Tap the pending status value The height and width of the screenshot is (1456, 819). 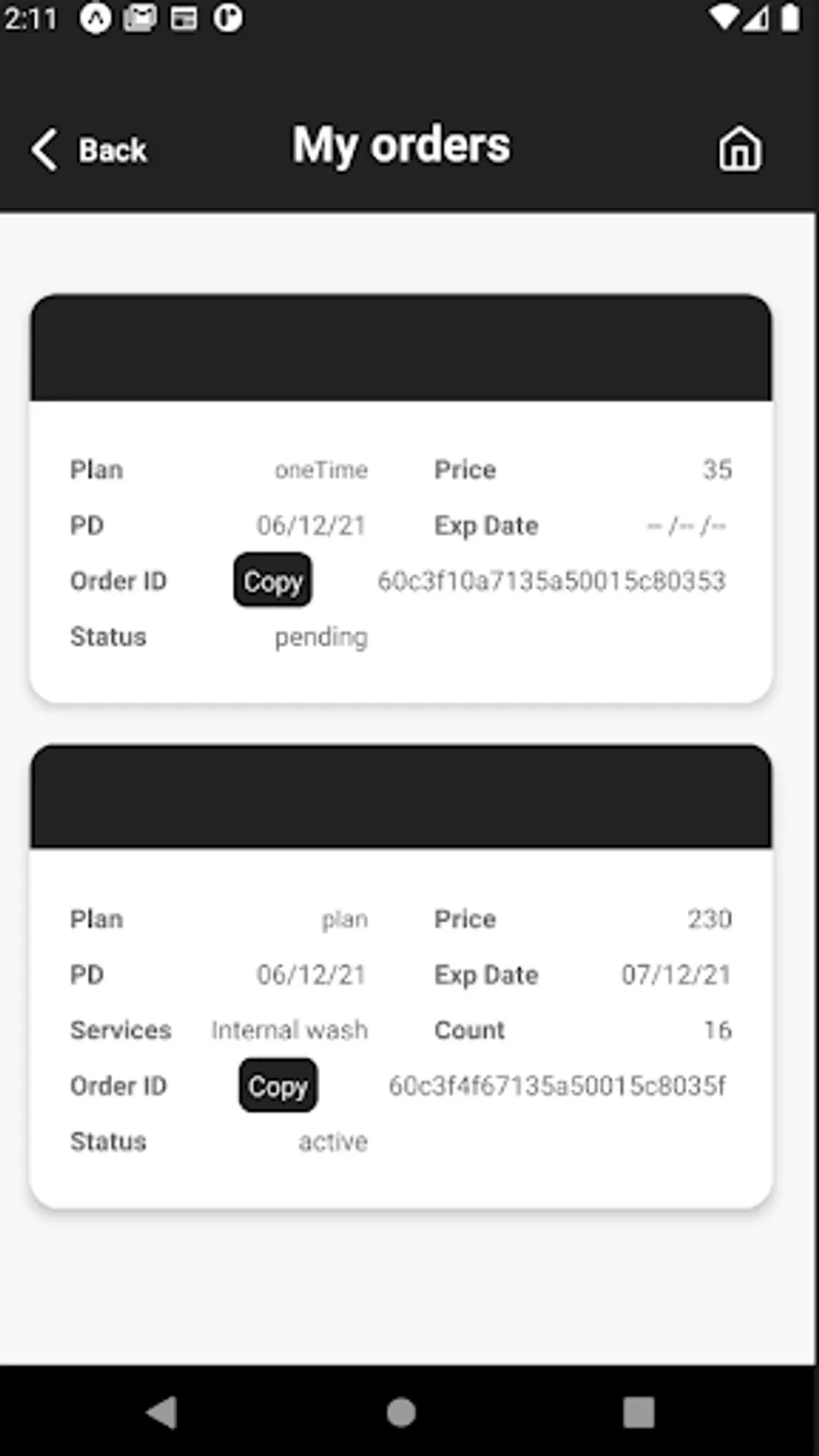click(321, 637)
